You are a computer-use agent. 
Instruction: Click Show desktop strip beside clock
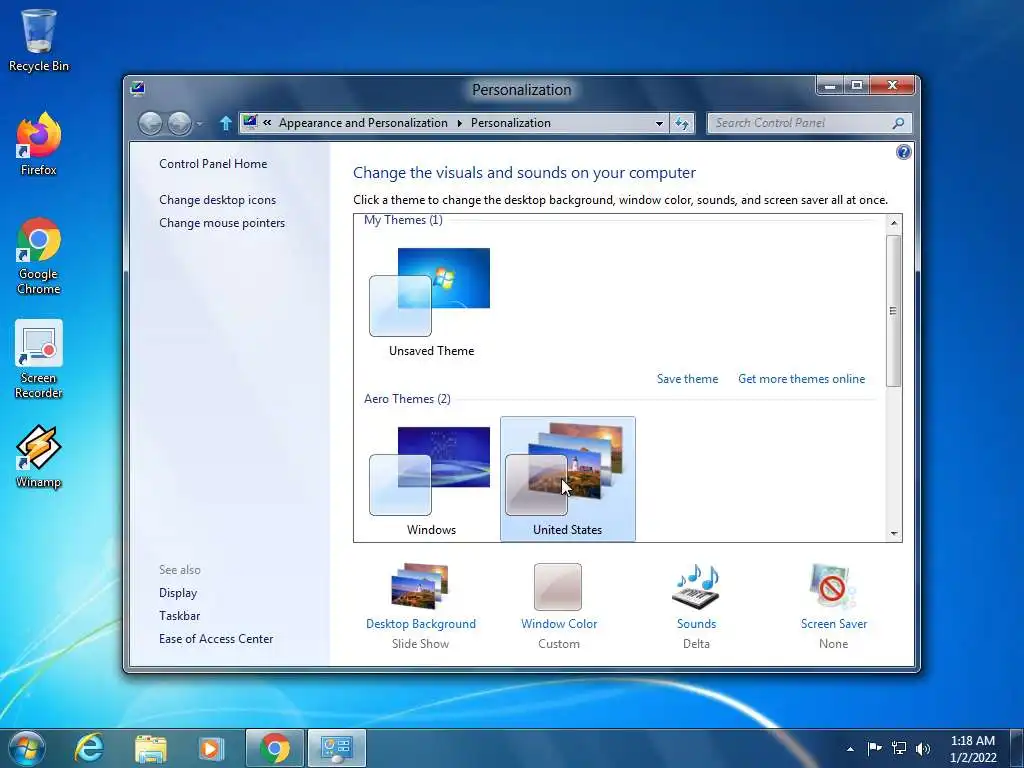(1017, 748)
